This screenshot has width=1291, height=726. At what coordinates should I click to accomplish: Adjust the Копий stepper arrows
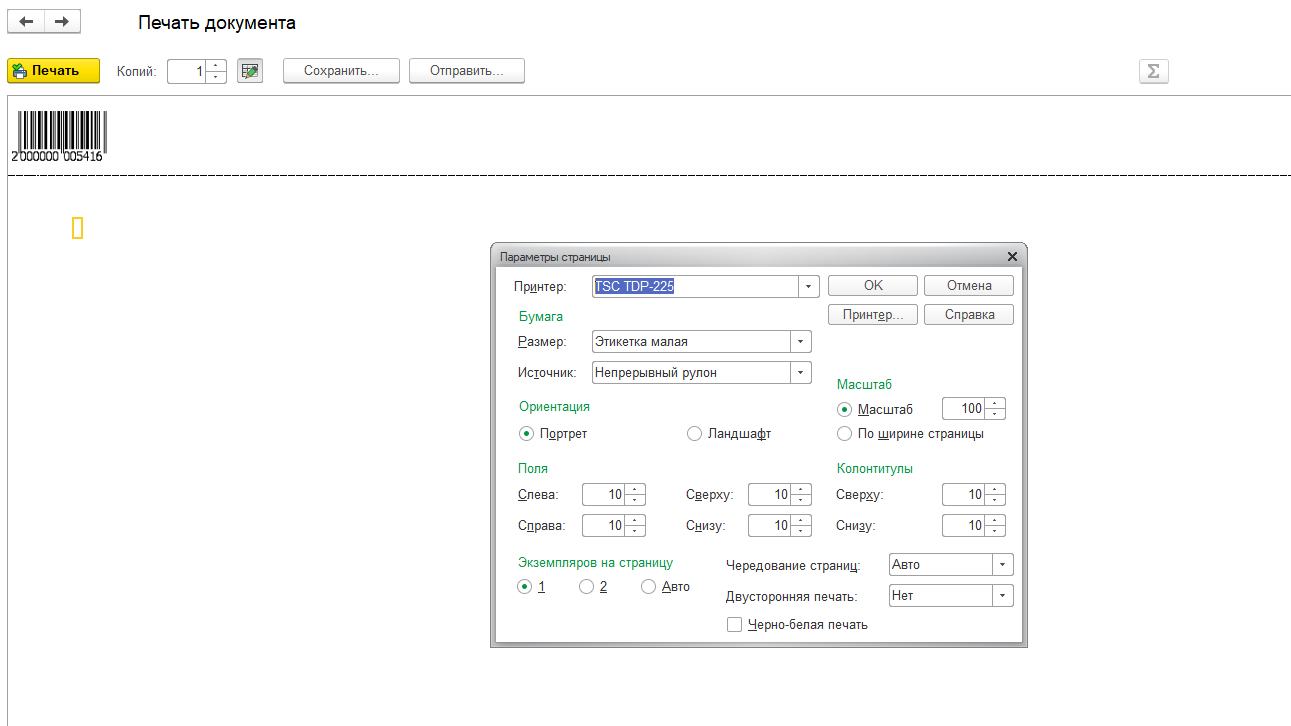pos(216,71)
